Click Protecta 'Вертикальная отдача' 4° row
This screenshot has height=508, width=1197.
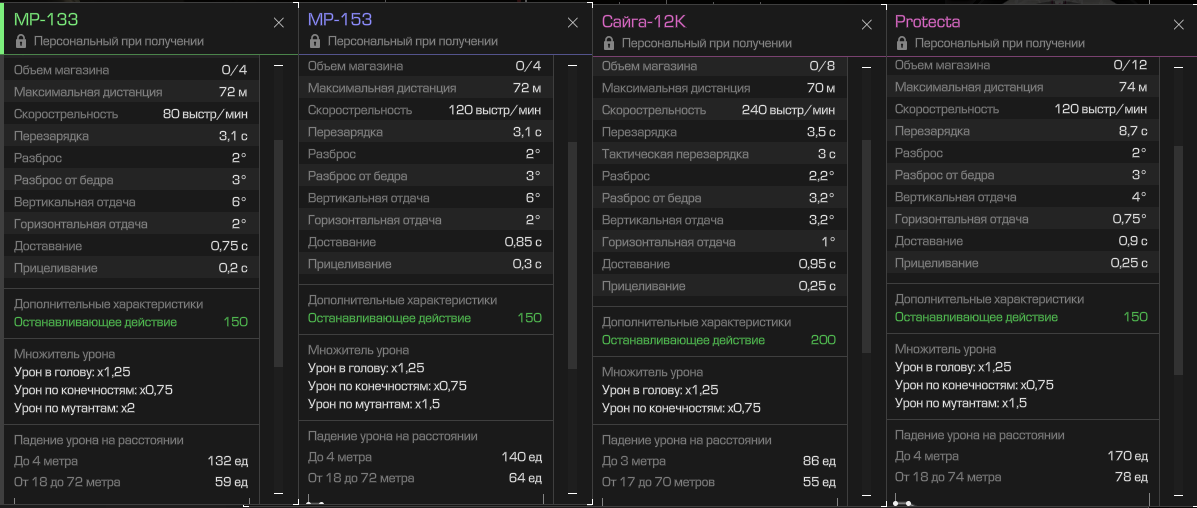pos(1021,197)
